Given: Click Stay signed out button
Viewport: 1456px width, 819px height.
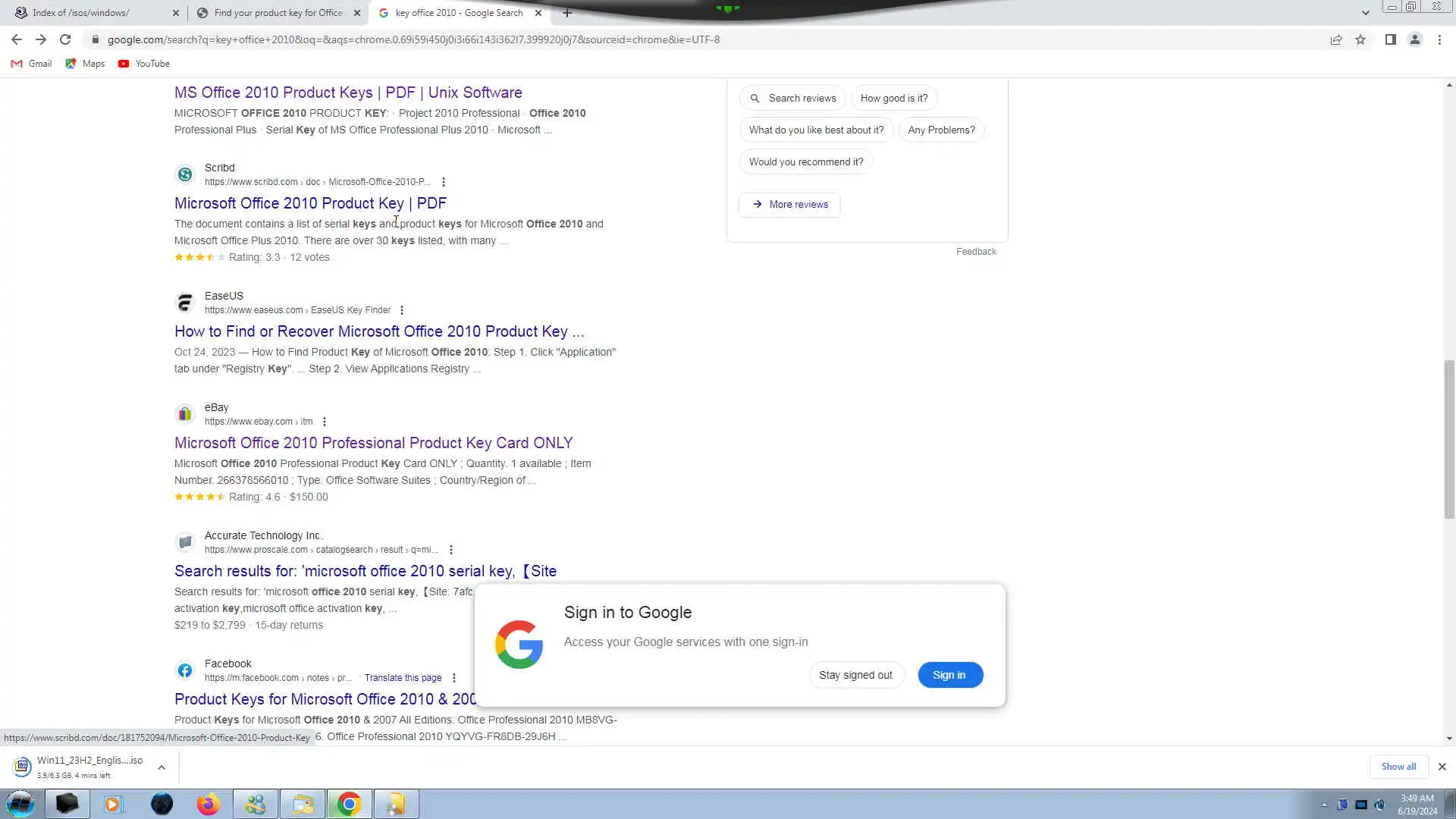Looking at the screenshot, I should 855,675.
